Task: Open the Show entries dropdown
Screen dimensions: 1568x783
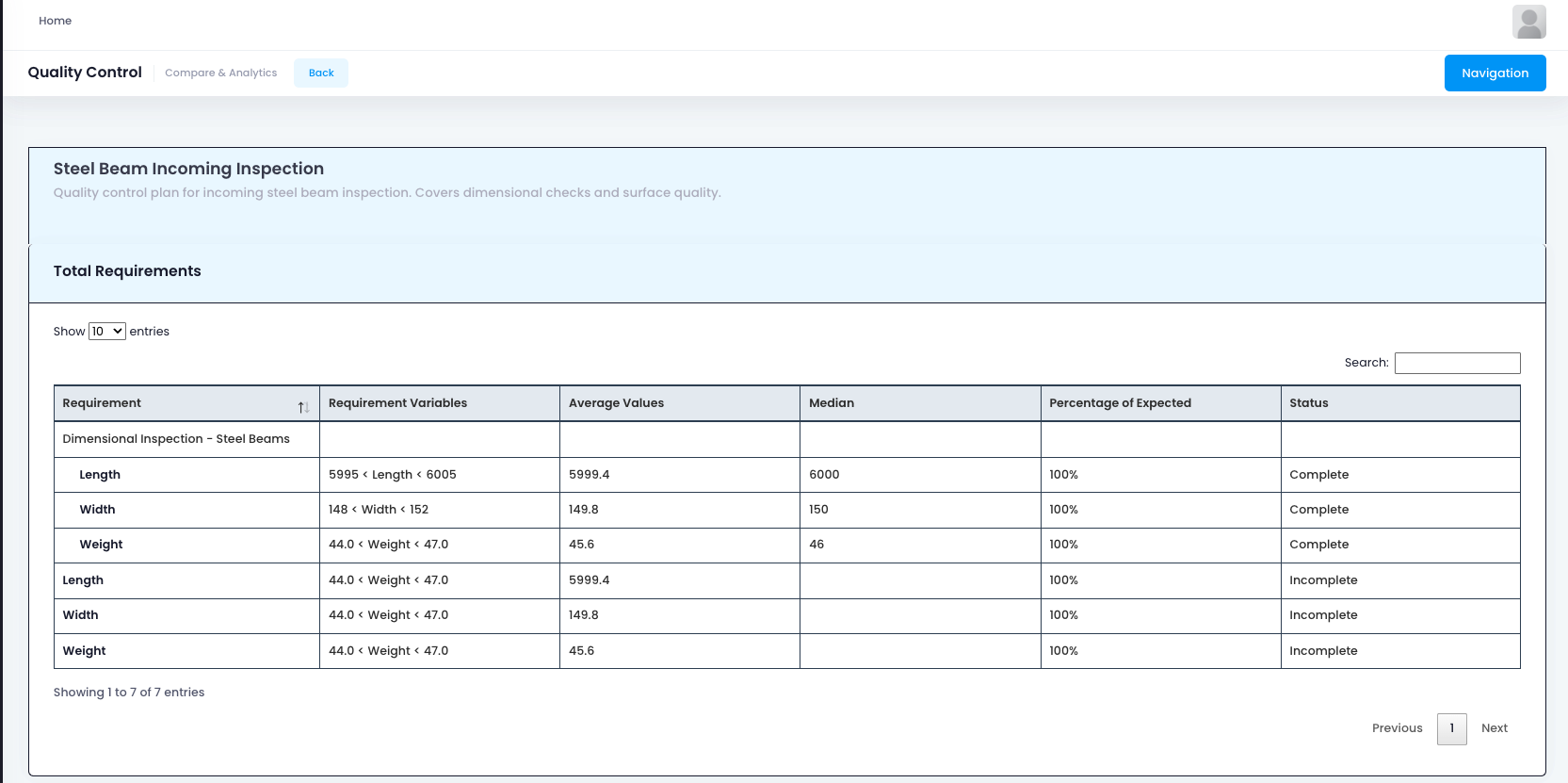Action: click(106, 332)
